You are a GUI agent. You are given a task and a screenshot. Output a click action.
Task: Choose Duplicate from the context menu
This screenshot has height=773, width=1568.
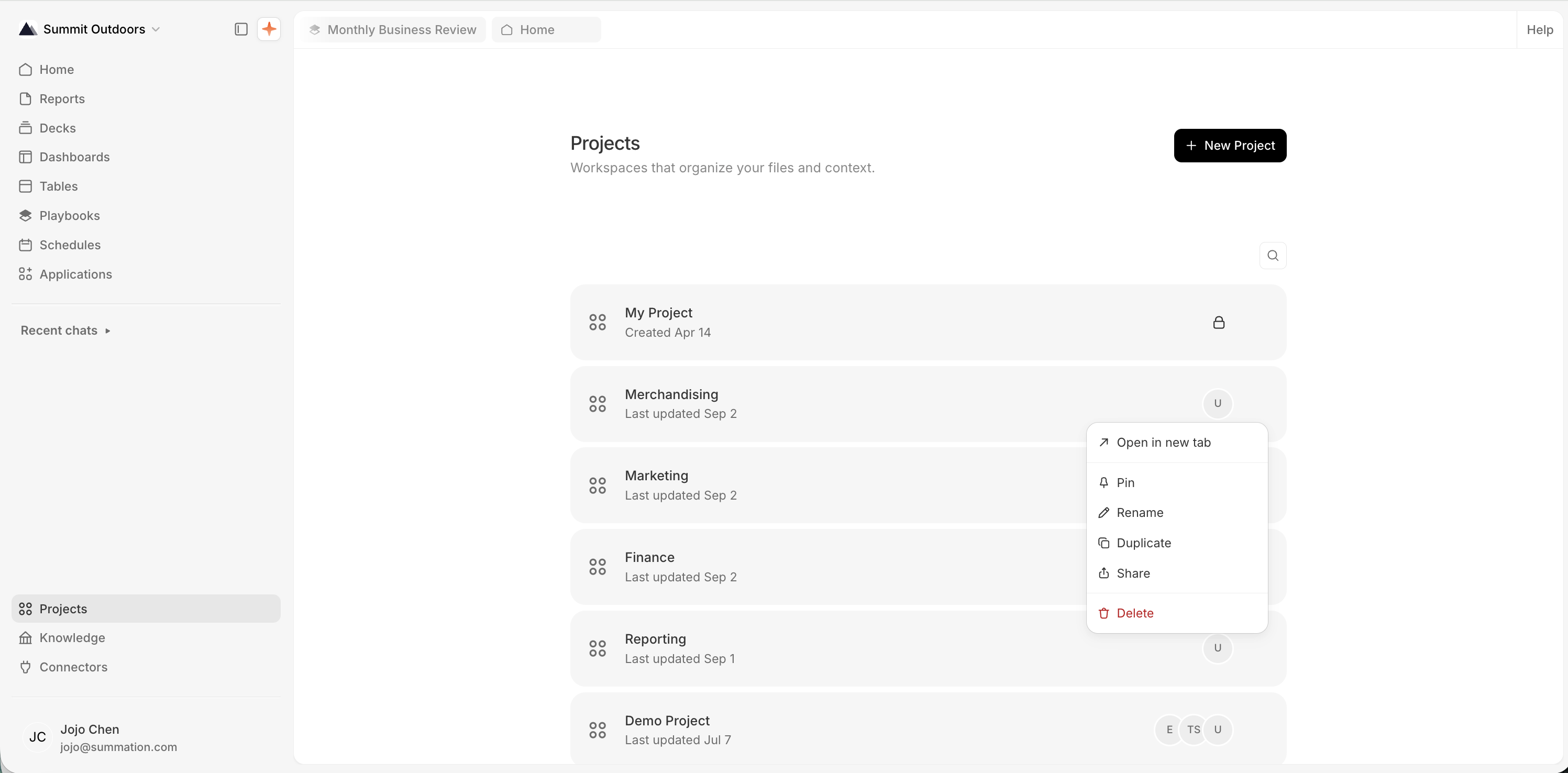click(1177, 543)
